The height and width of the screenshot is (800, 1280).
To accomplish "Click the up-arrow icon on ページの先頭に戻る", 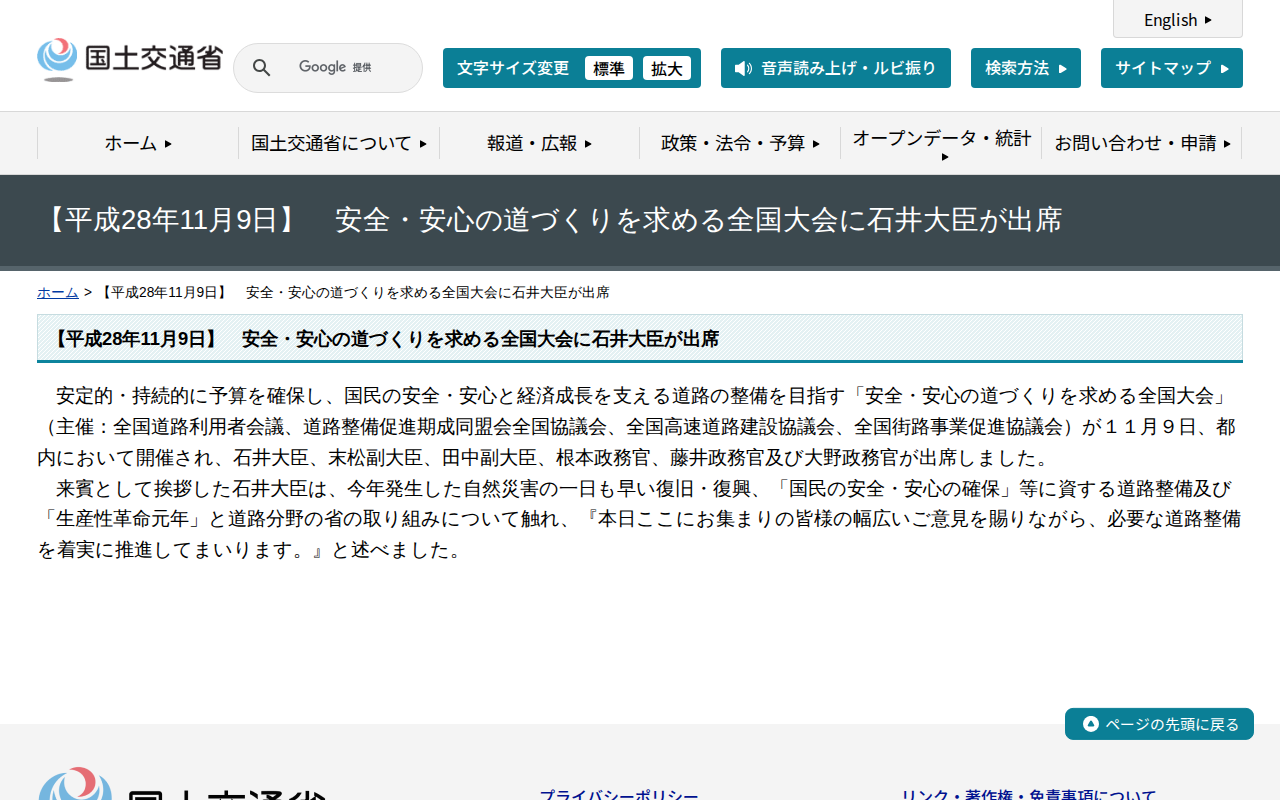I will tap(1089, 723).
